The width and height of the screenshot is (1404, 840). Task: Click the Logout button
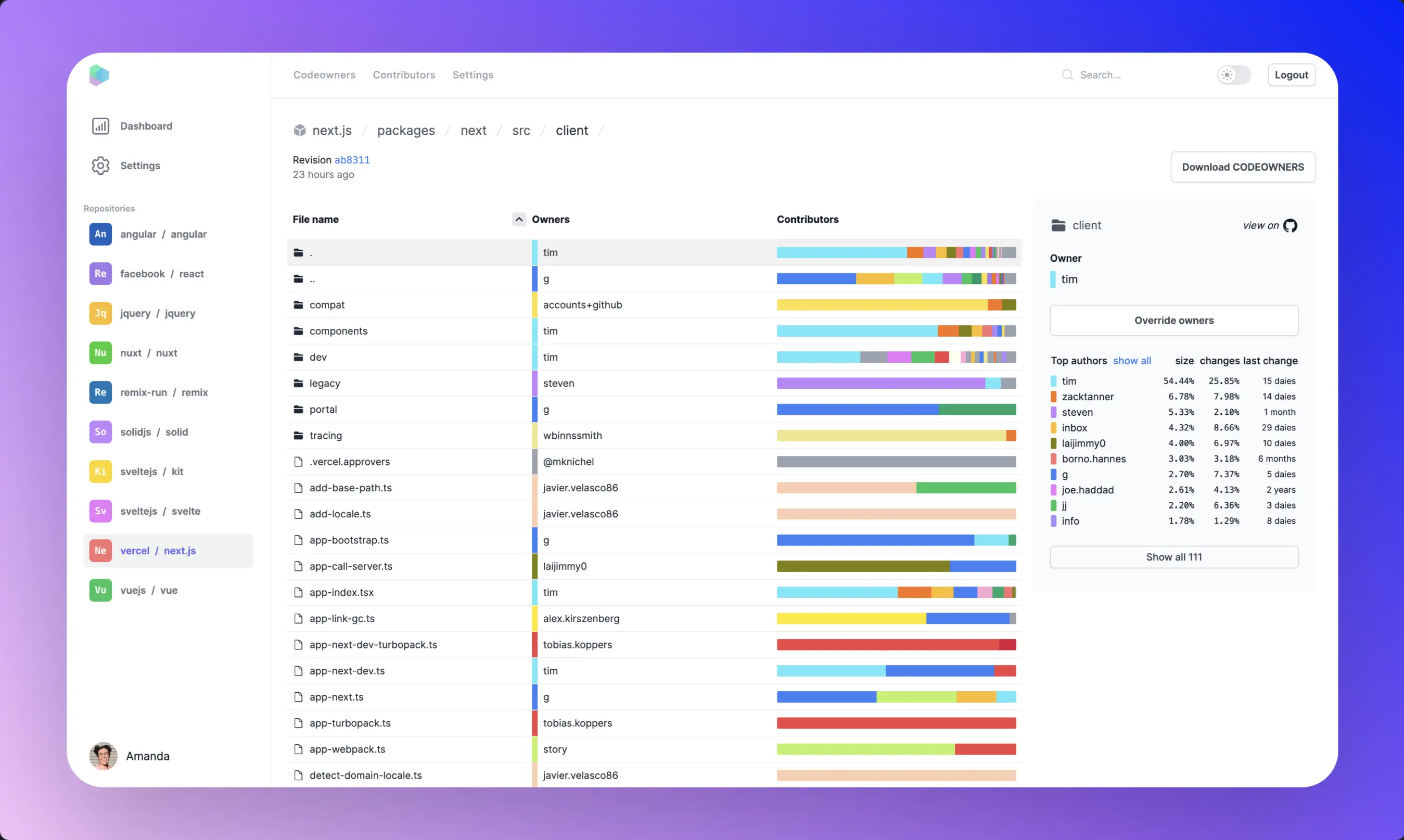point(1292,75)
